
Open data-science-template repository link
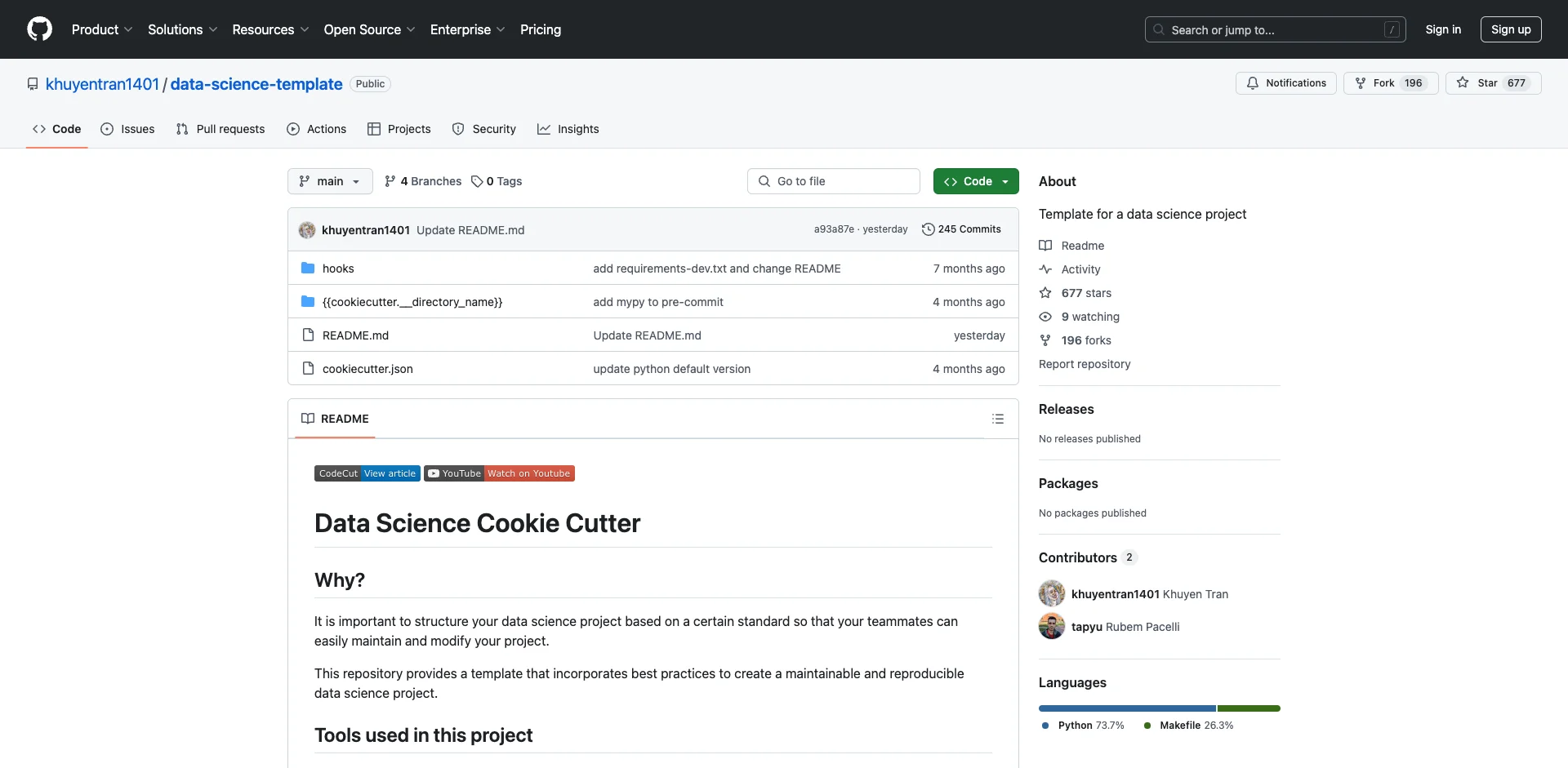pyautogui.click(x=256, y=84)
